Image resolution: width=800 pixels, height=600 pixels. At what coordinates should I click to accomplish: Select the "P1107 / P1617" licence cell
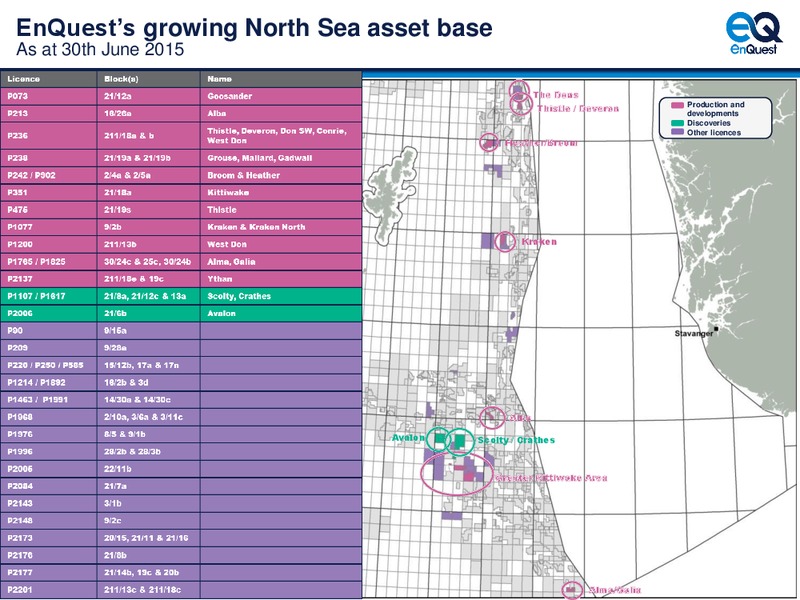coord(48,296)
